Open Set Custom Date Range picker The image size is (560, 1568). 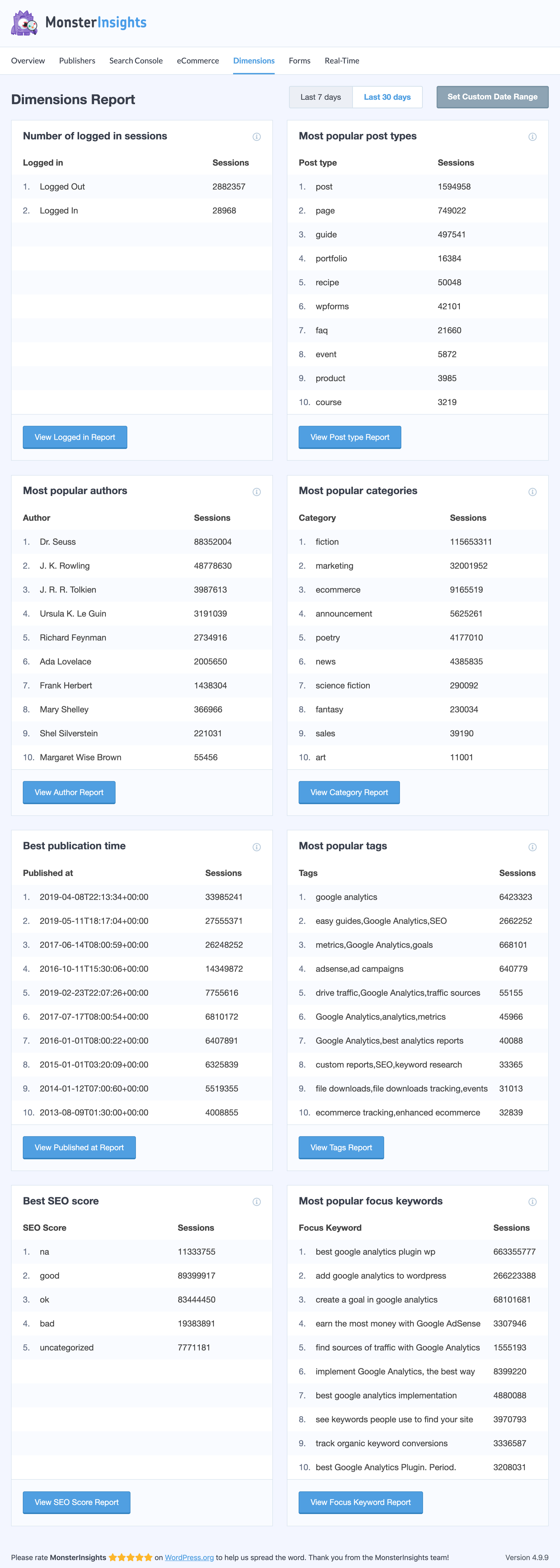click(492, 97)
